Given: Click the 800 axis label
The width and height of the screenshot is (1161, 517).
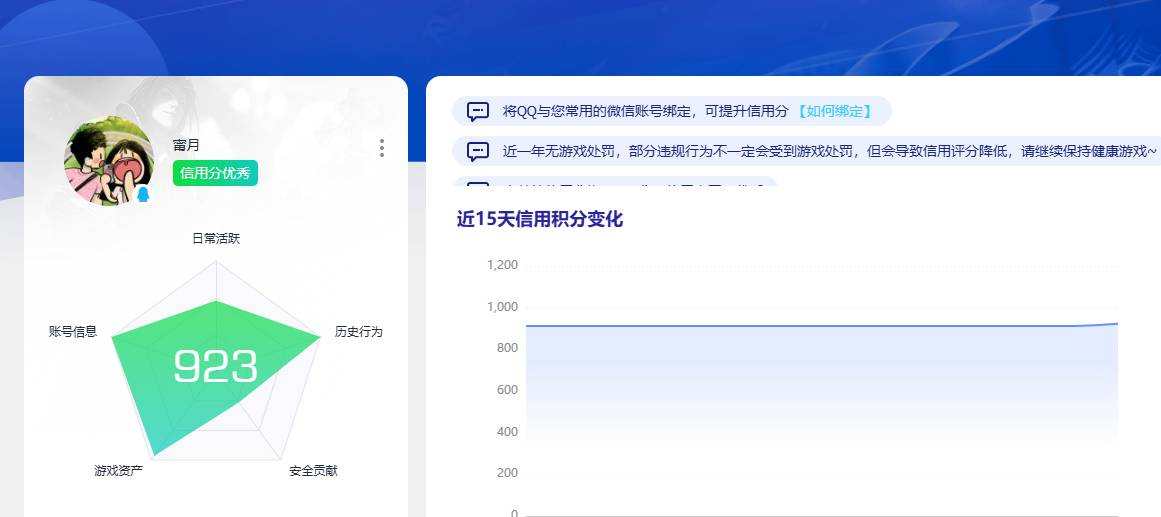Looking at the screenshot, I should click(x=507, y=348).
